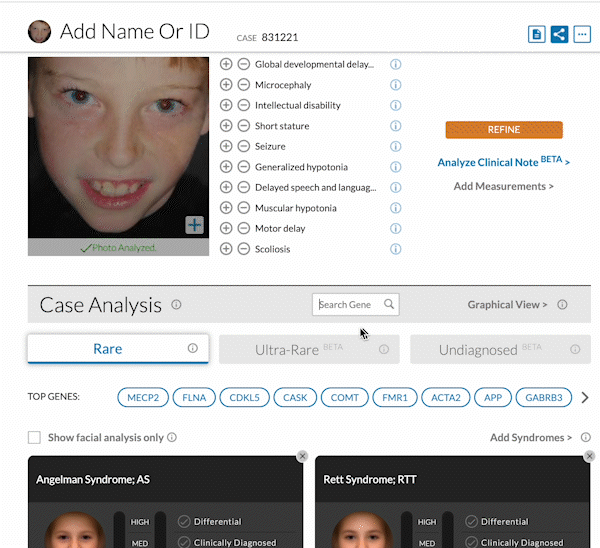Screen dimensions: 600x548
Task: Click the document notes icon in header
Action: (x=537, y=34)
